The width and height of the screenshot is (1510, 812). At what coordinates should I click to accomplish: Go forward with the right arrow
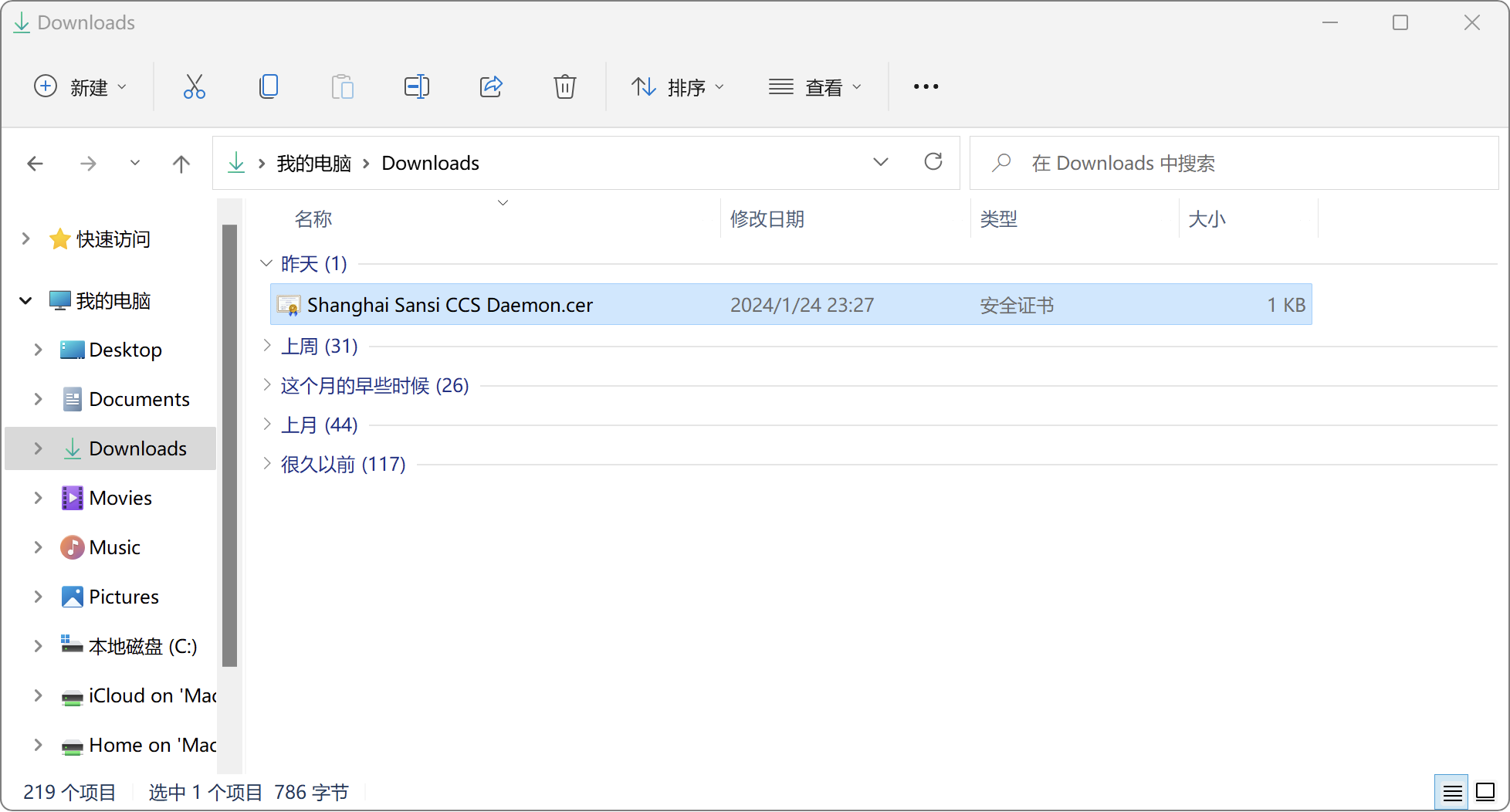[x=89, y=164]
